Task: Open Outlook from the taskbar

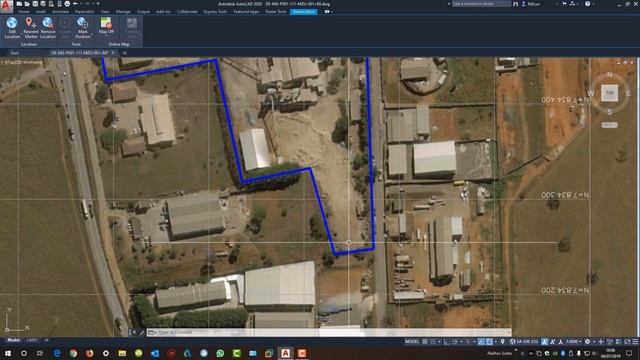Action: point(155,353)
